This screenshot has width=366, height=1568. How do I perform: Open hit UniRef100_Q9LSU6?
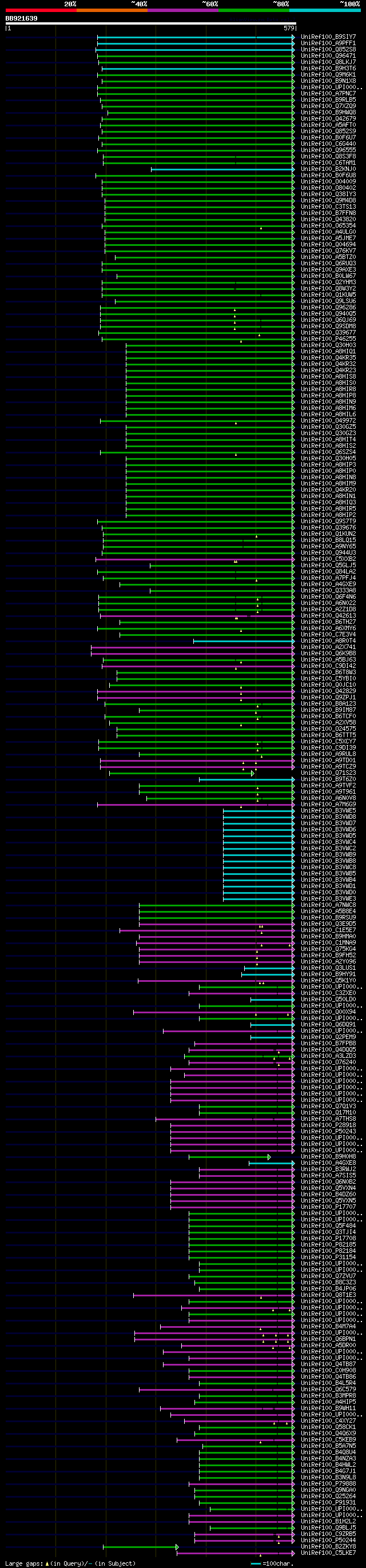(x=328, y=301)
